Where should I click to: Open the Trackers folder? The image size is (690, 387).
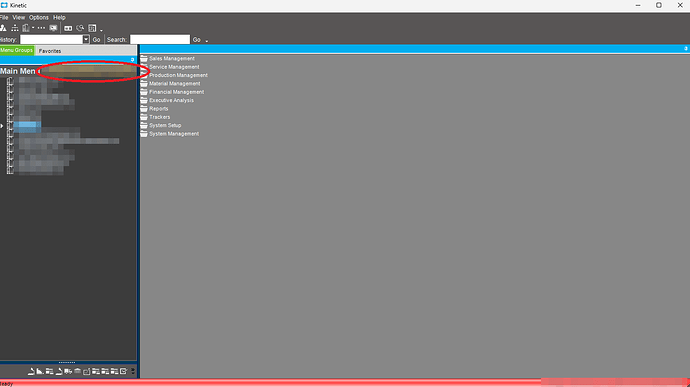(155, 117)
